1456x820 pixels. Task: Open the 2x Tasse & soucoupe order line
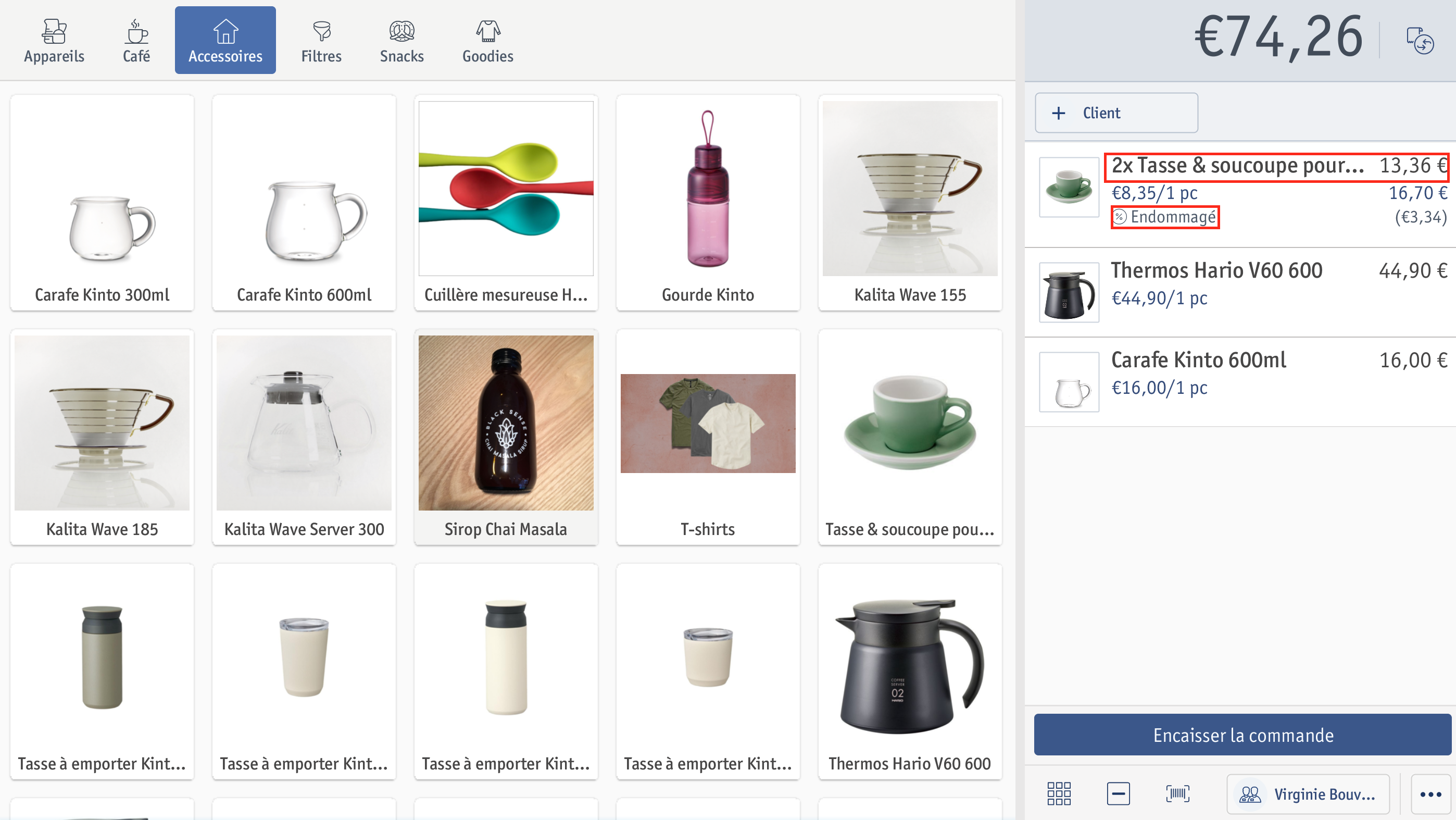[1240, 194]
